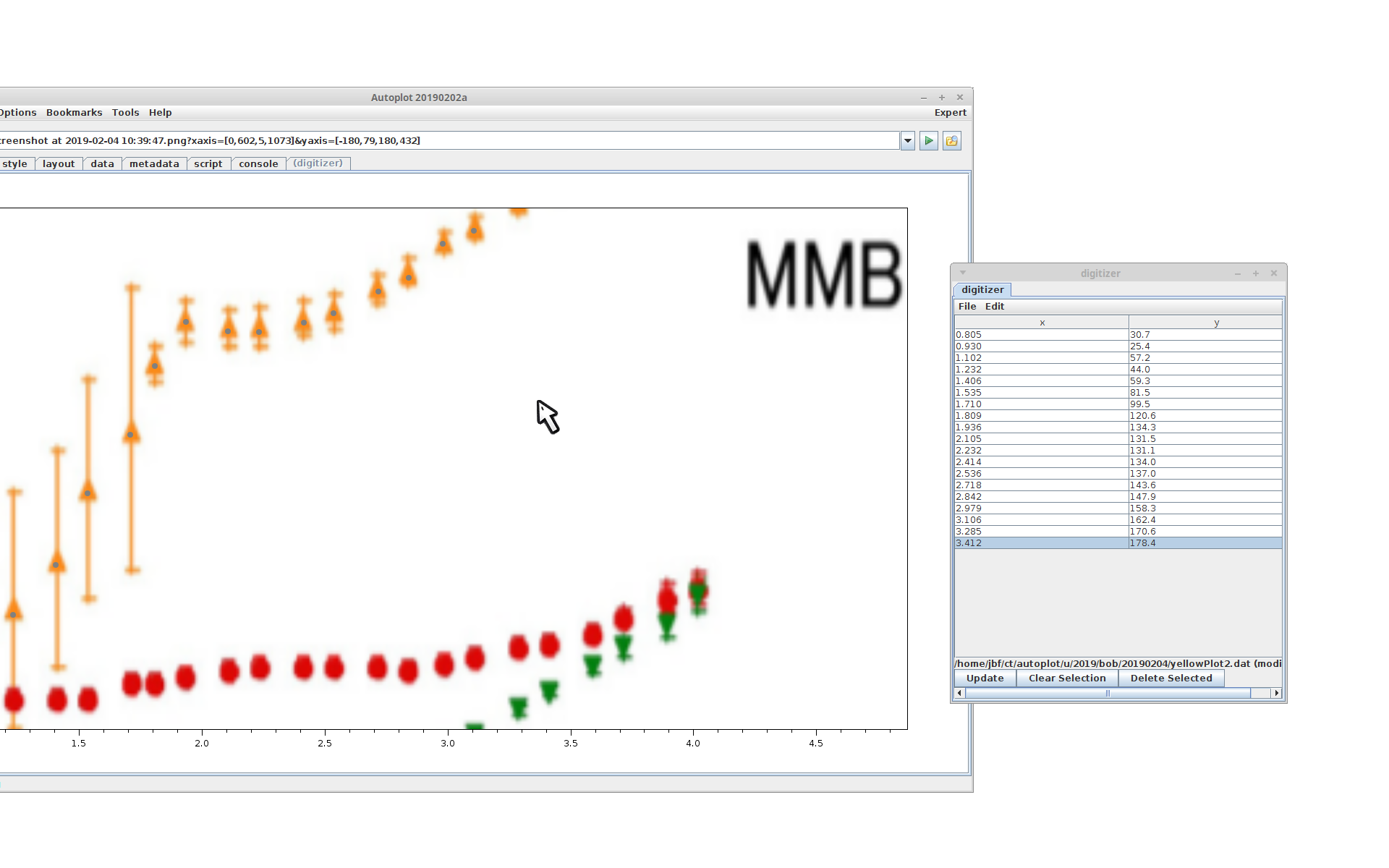Click the digitizer scrollbar right arrow
The height and width of the screenshot is (868, 1389).
click(1277, 693)
